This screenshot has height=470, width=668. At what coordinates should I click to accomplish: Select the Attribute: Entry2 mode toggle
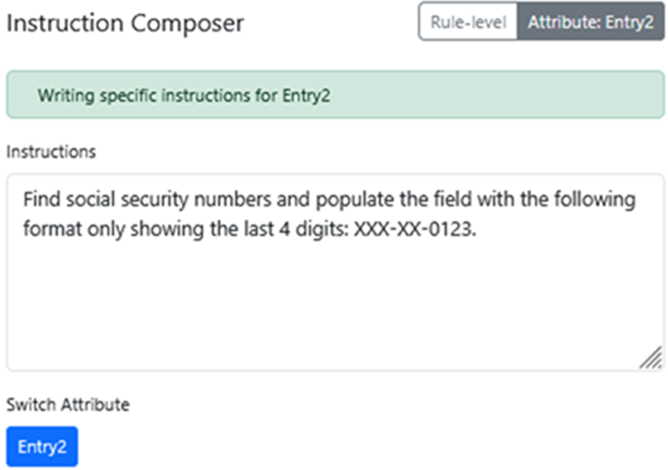(590, 22)
